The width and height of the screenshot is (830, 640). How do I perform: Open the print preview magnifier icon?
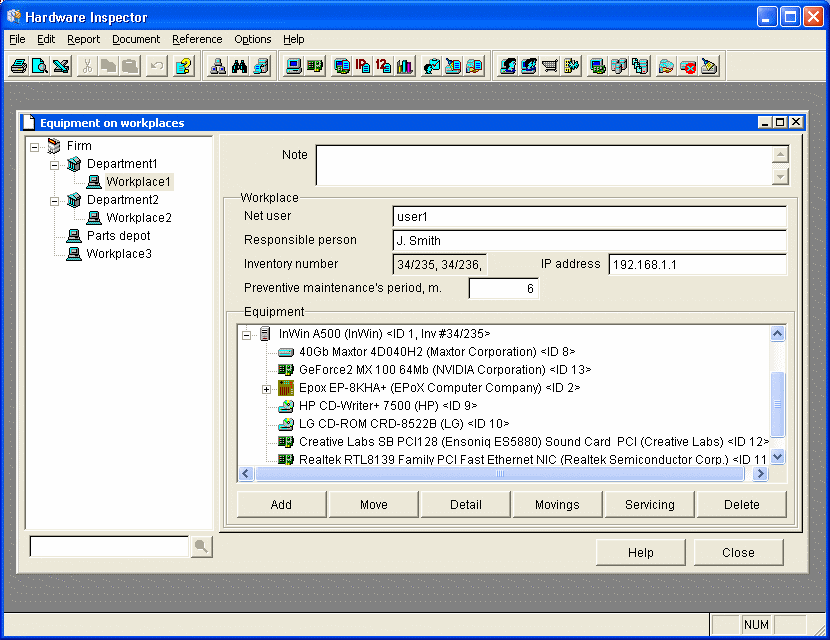pyautogui.click(x=40, y=66)
